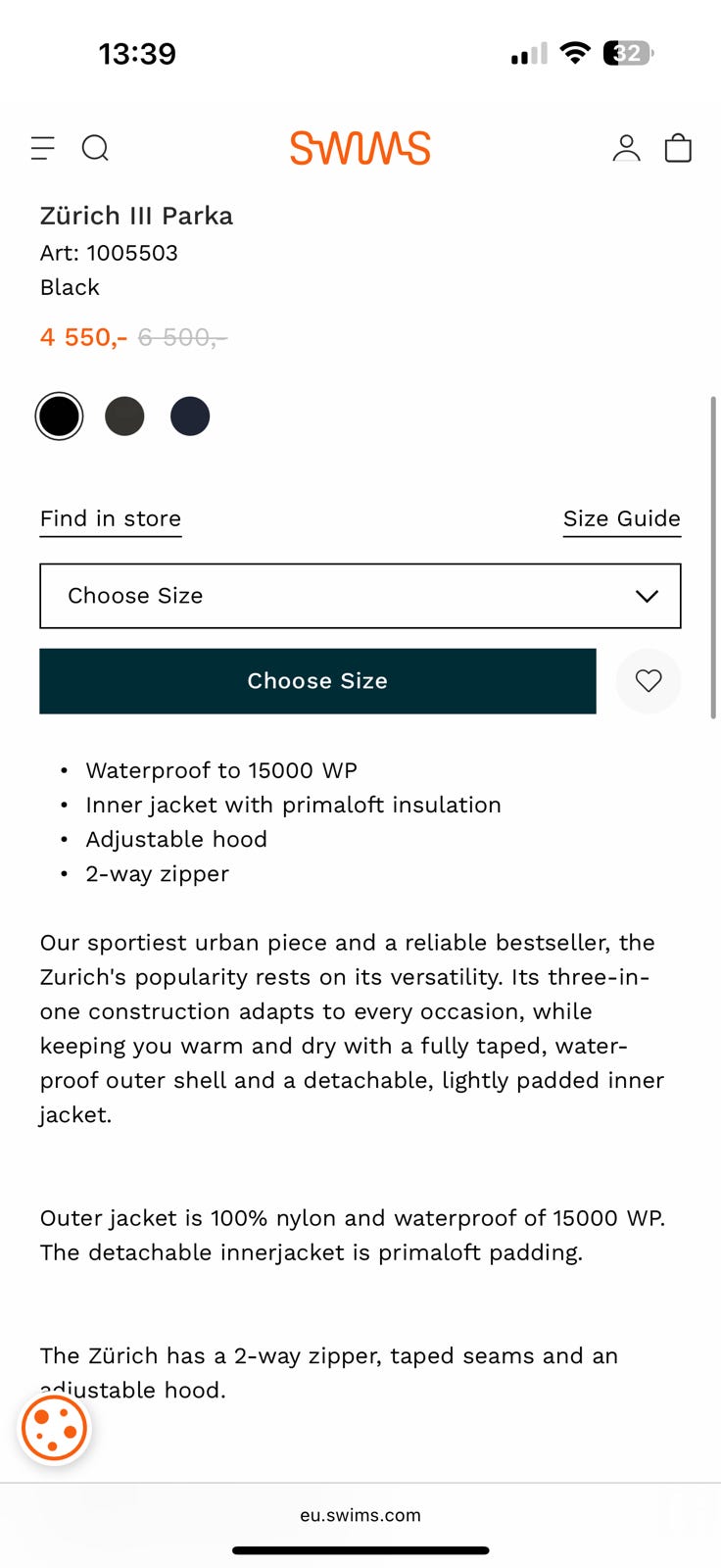Click the dropdown chevron arrow for size
The height and width of the screenshot is (1568, 721).
pos(647,596)
